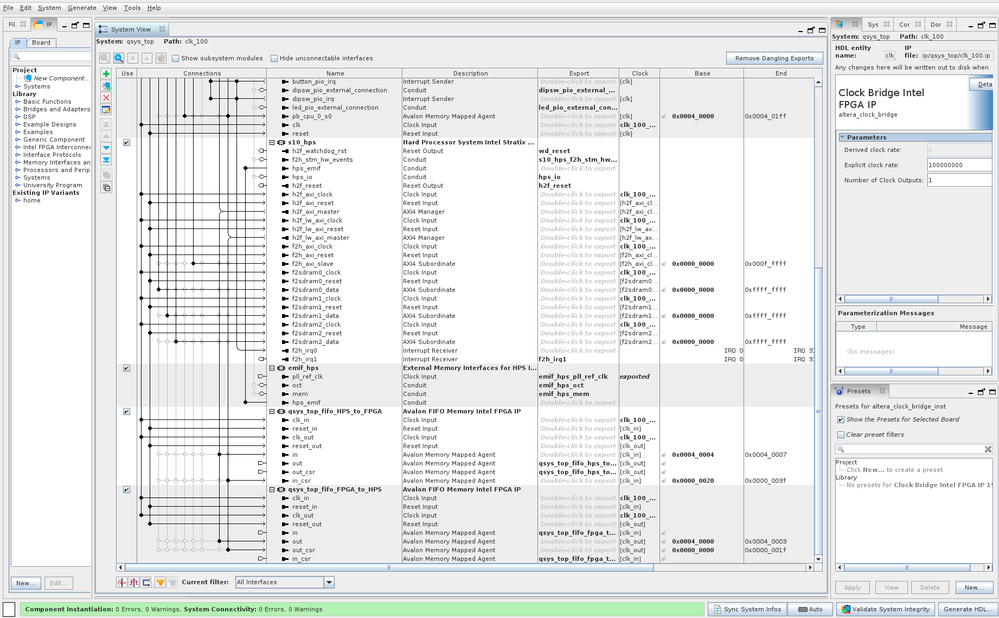
Task: Open the Generate menu
Action: pyautogui.click(x=82, y=7)
